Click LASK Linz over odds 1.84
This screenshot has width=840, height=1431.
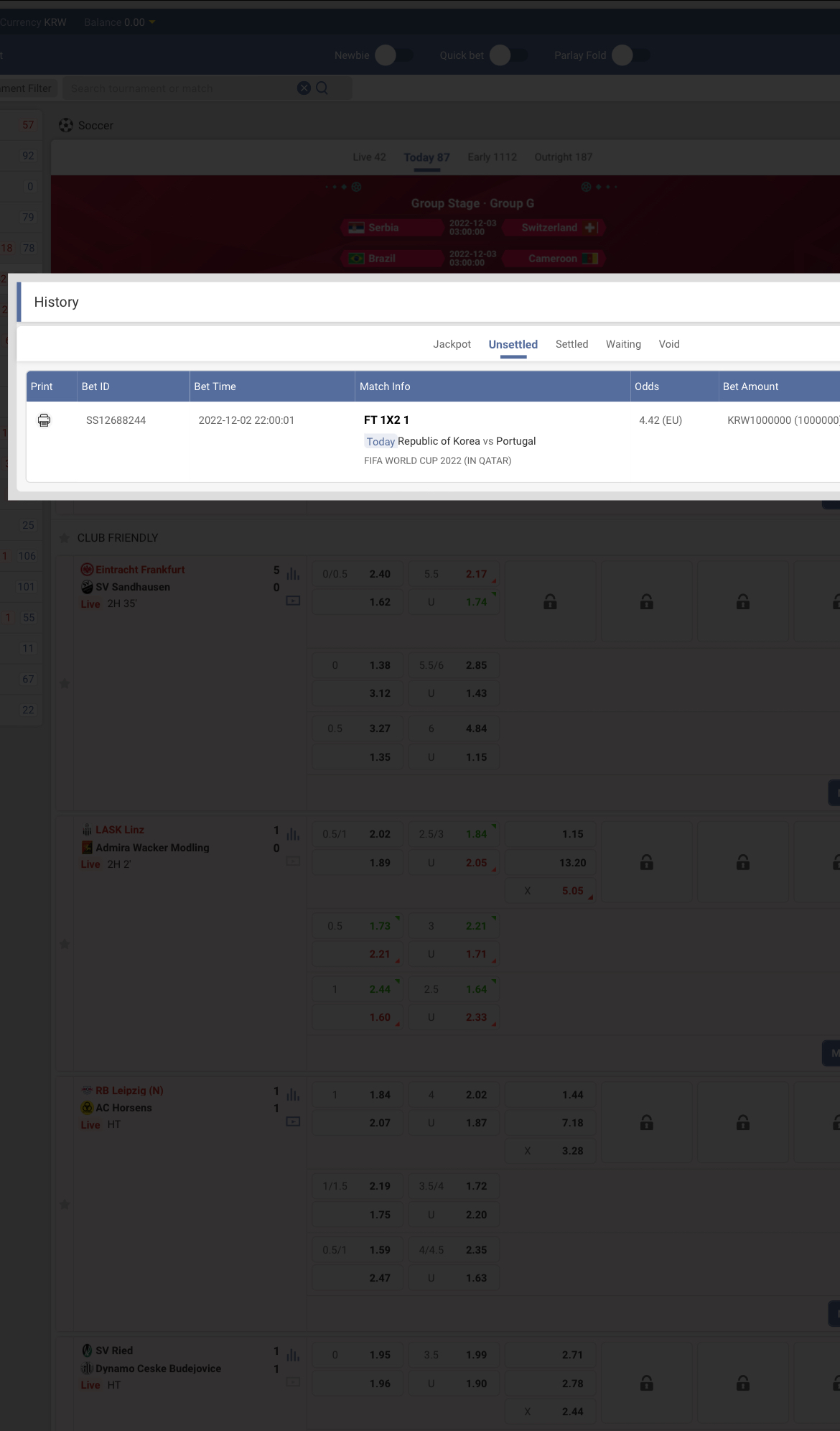454,834
